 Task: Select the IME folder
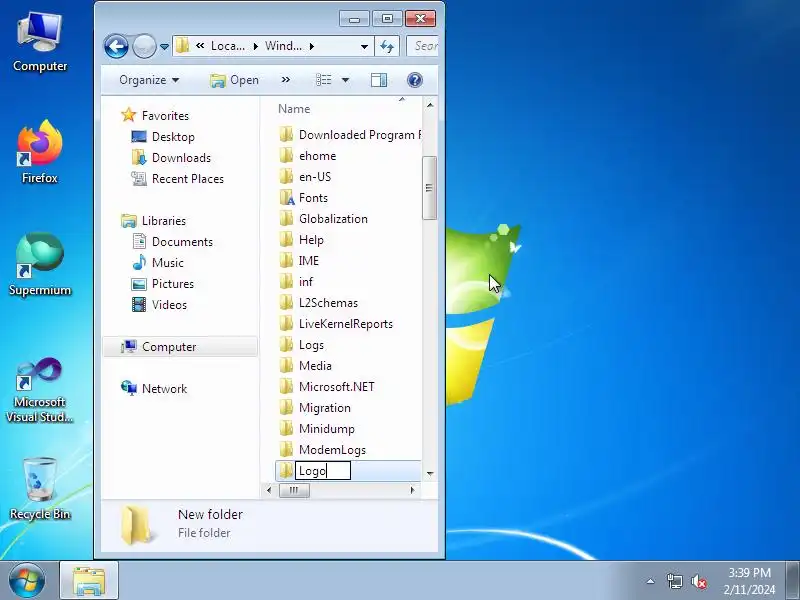(299, 261)
